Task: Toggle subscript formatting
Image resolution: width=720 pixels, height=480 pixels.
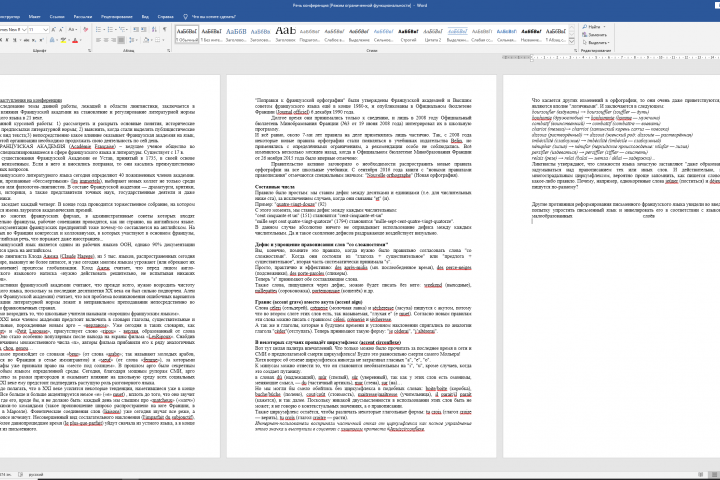Action: point(34,40)
